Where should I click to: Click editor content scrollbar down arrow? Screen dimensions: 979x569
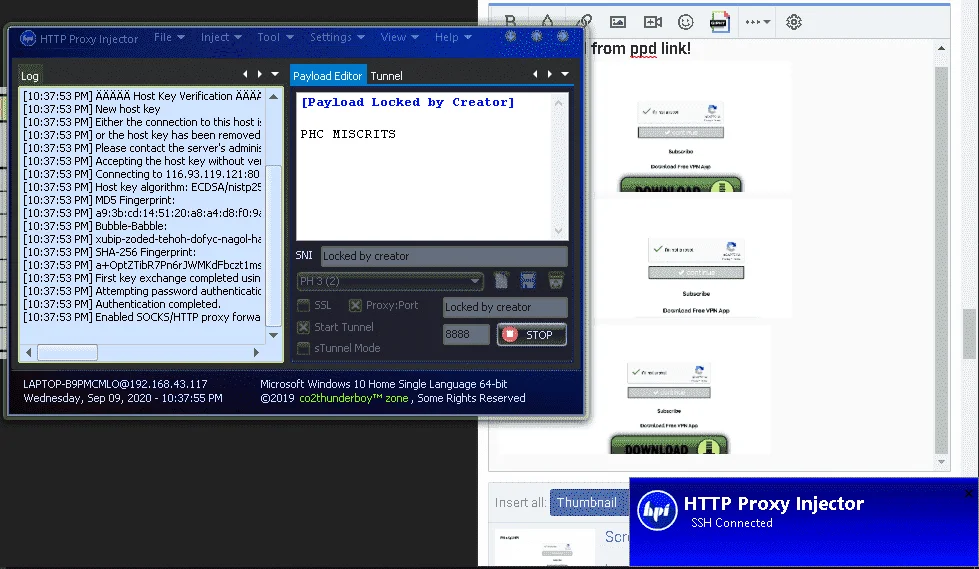(x=941, y=462)
